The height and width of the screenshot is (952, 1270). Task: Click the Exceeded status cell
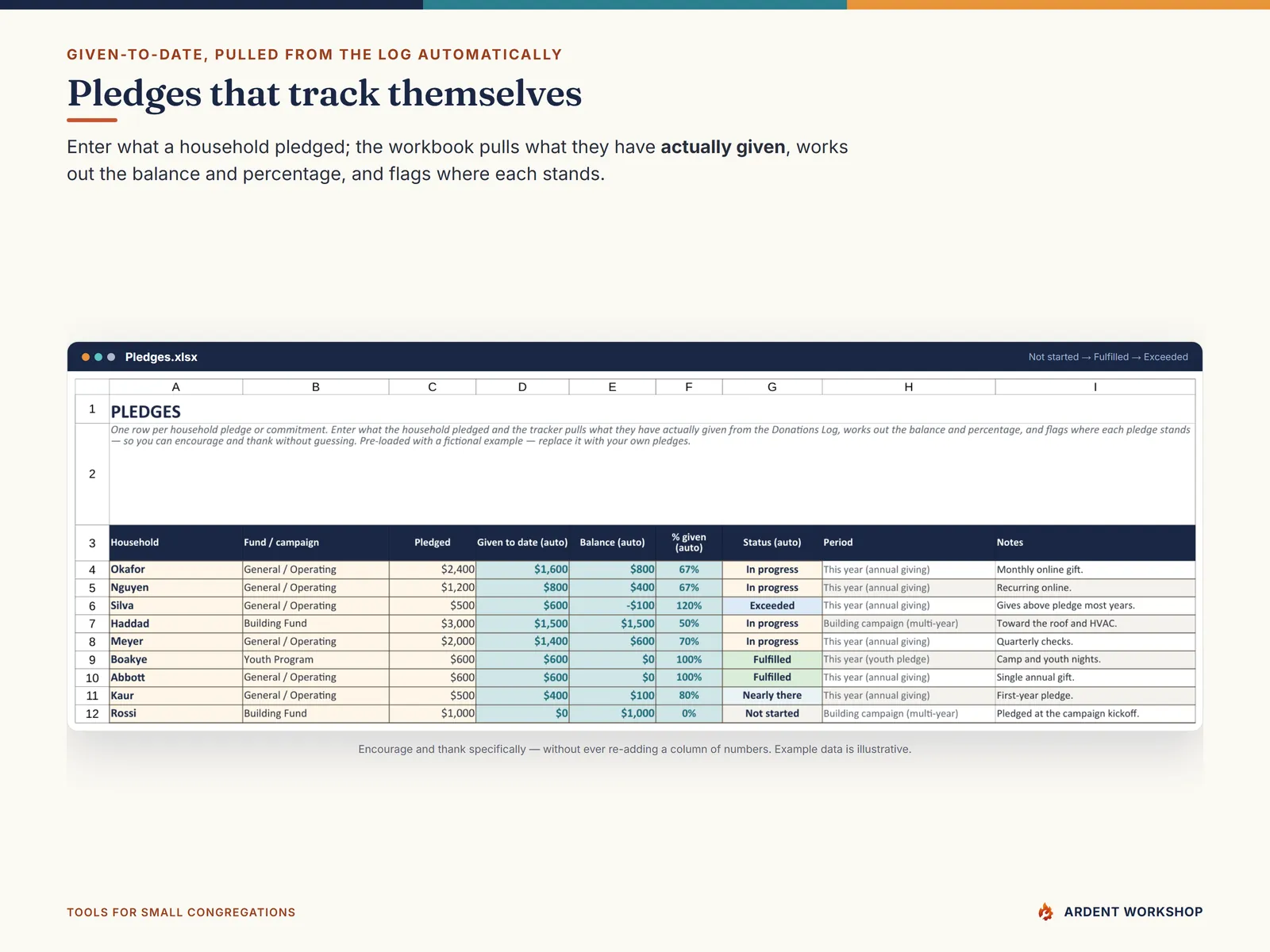pos(772,605)
